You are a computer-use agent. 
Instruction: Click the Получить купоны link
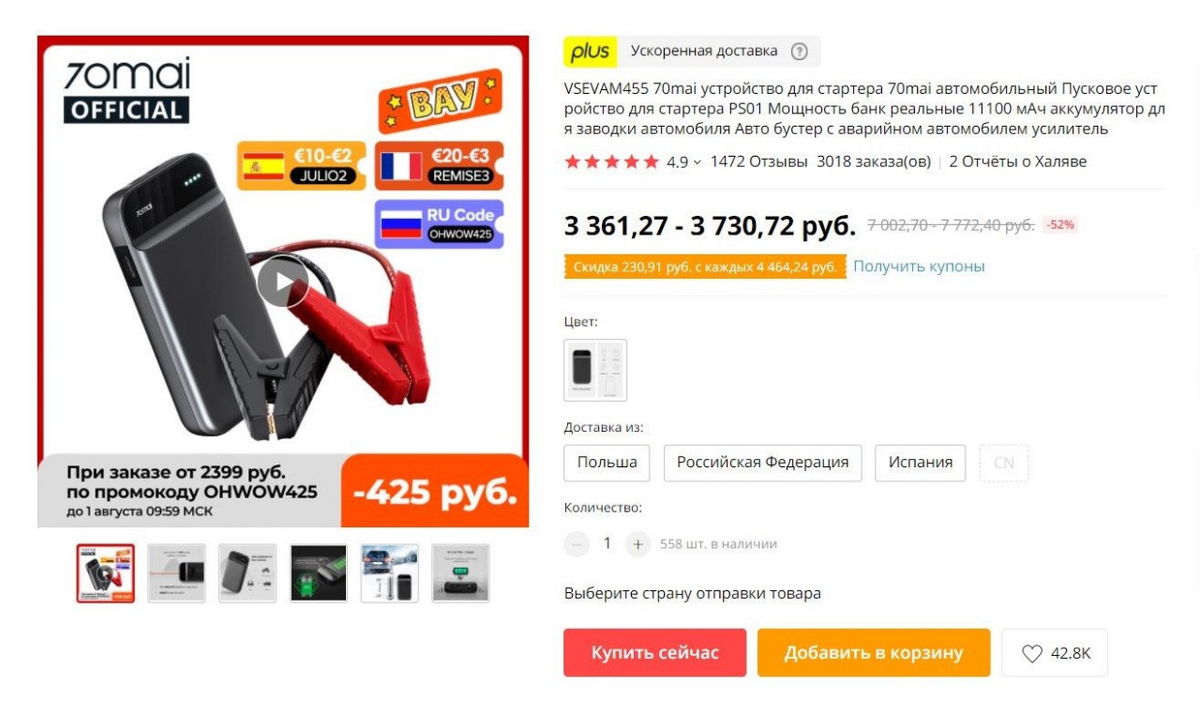point(918,266)
